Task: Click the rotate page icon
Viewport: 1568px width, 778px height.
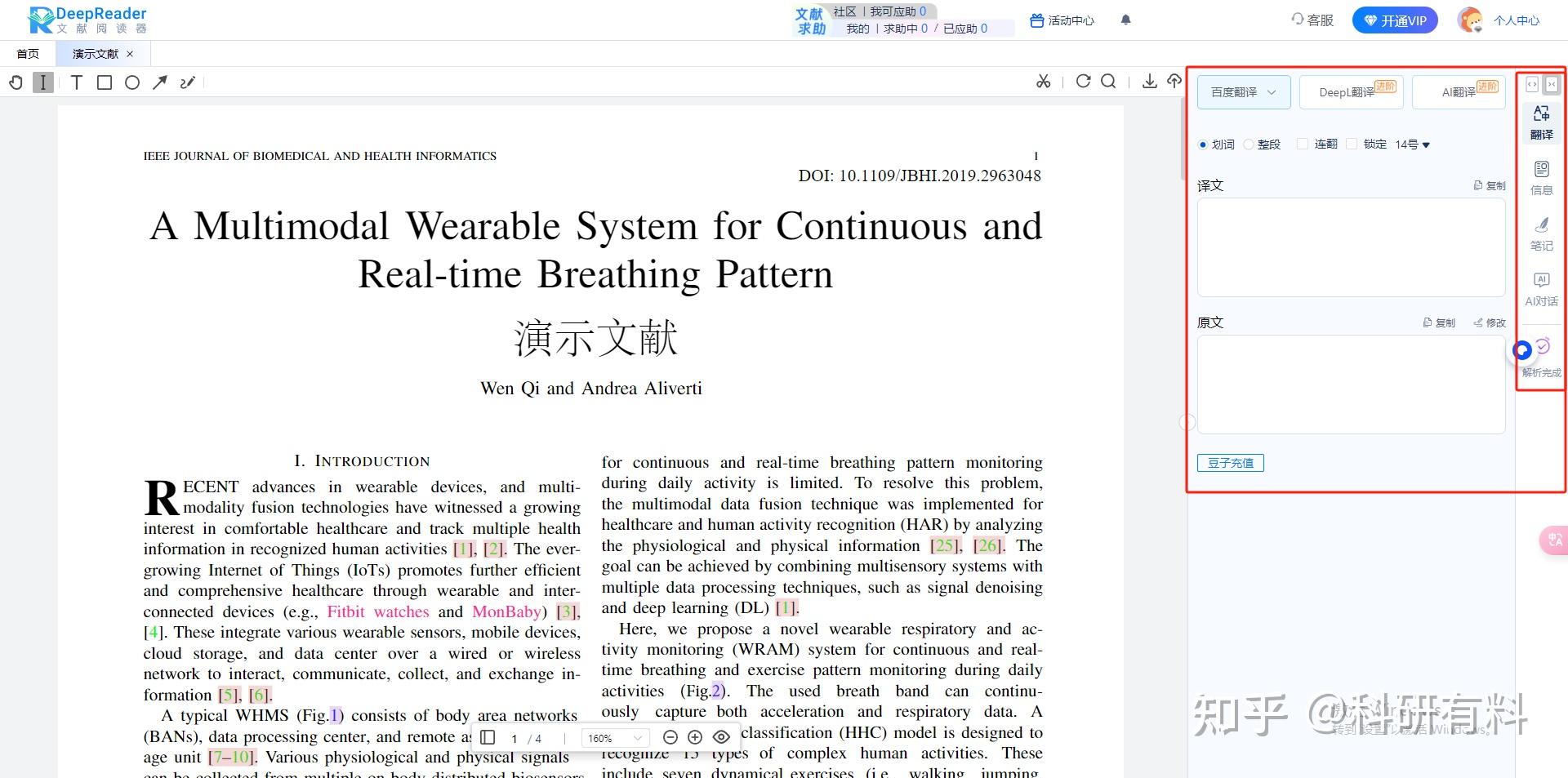Action: coord(1083,81)
